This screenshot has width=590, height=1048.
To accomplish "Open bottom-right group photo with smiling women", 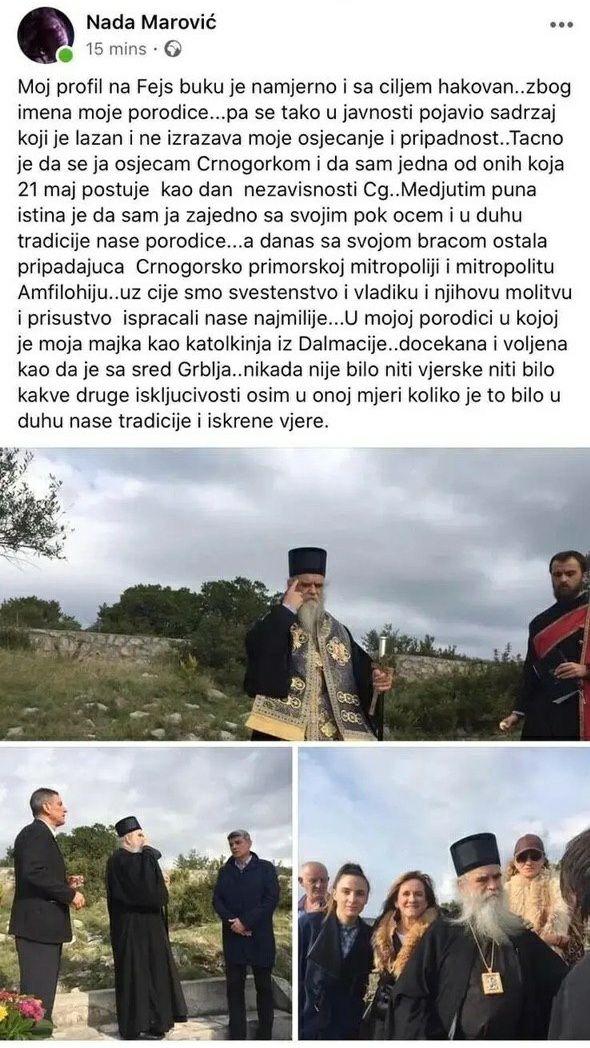I will click(444, 893).
